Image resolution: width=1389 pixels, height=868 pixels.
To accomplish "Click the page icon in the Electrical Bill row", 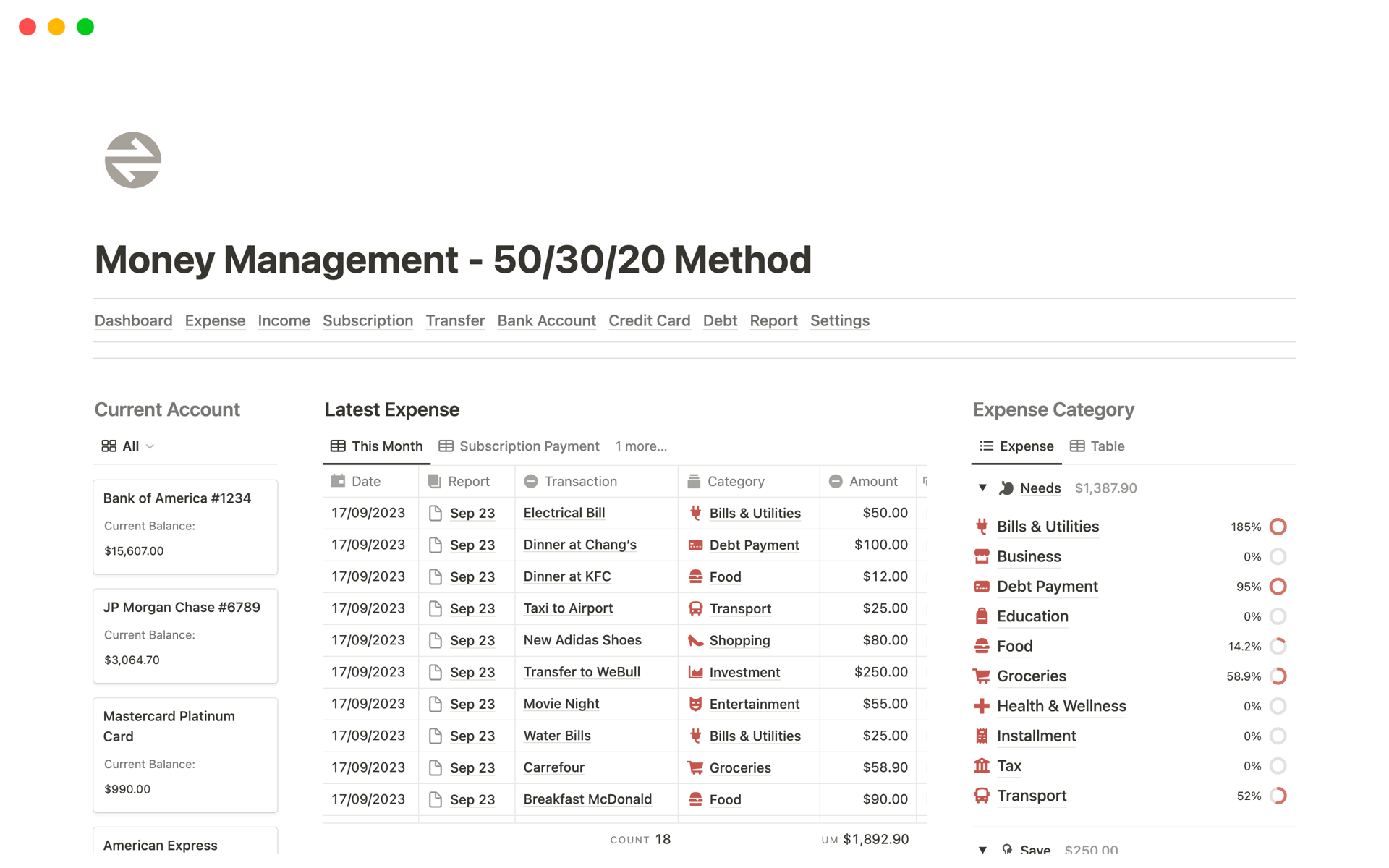I will [x=436, y=513].
